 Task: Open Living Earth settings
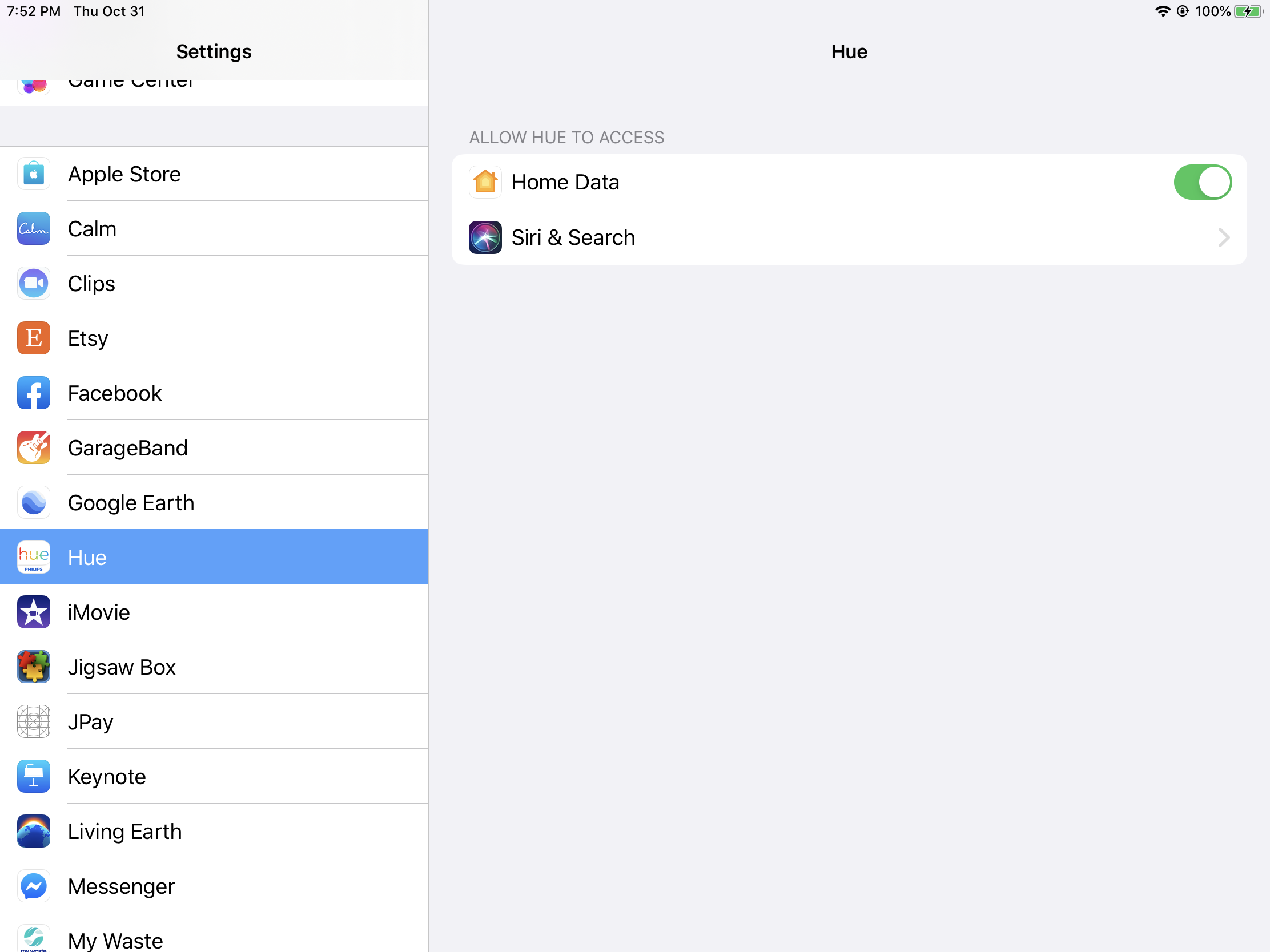[x=214, y=831]
